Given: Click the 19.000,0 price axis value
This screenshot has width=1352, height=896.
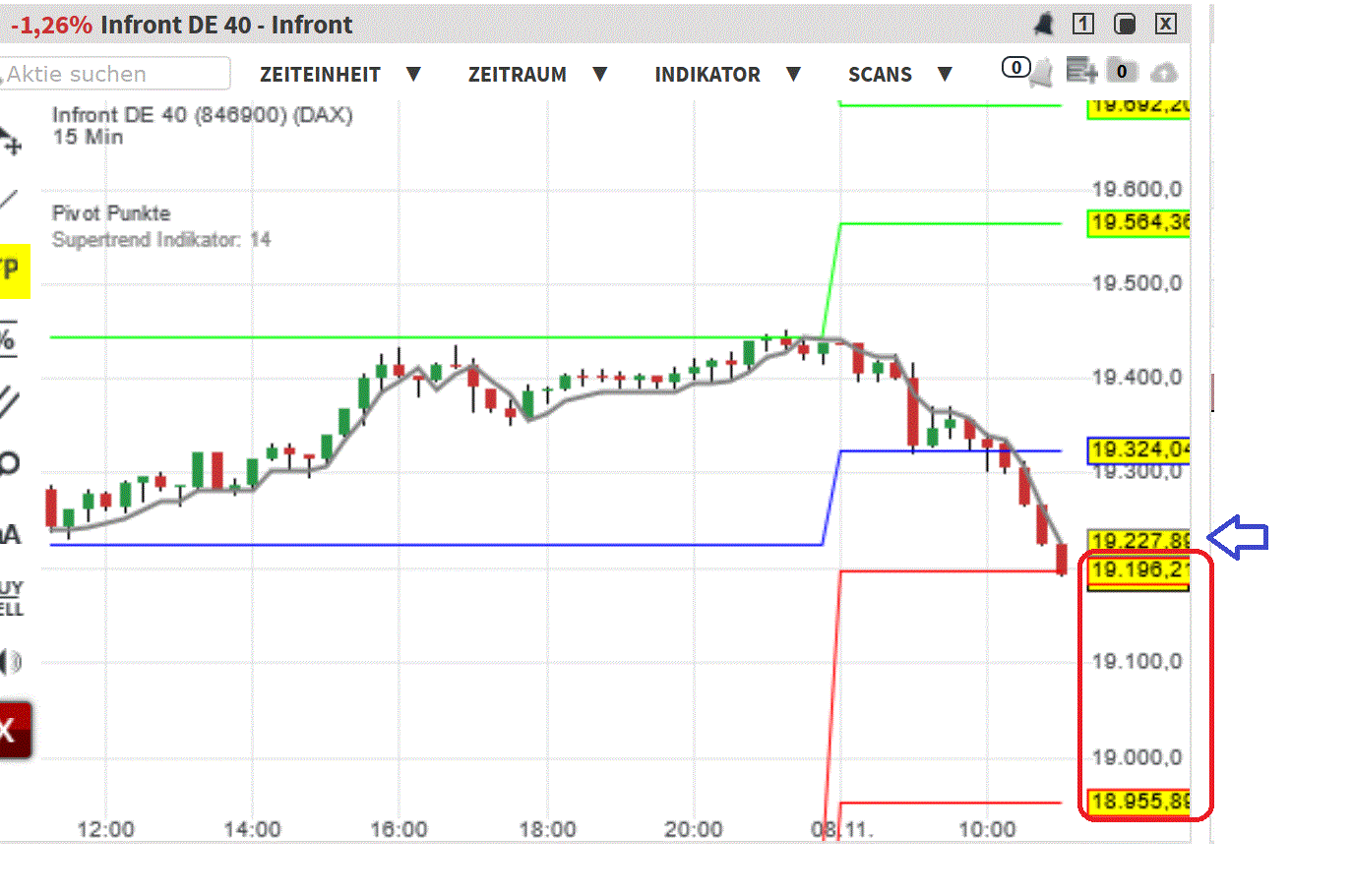Looking at the screenshot, I should point(1137,757).
